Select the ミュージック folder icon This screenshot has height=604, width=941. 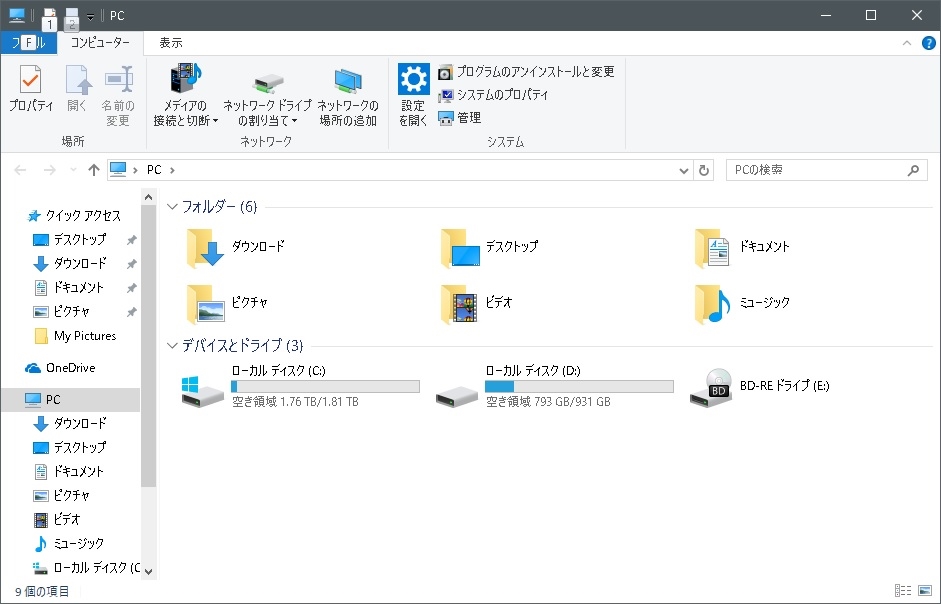712,303
